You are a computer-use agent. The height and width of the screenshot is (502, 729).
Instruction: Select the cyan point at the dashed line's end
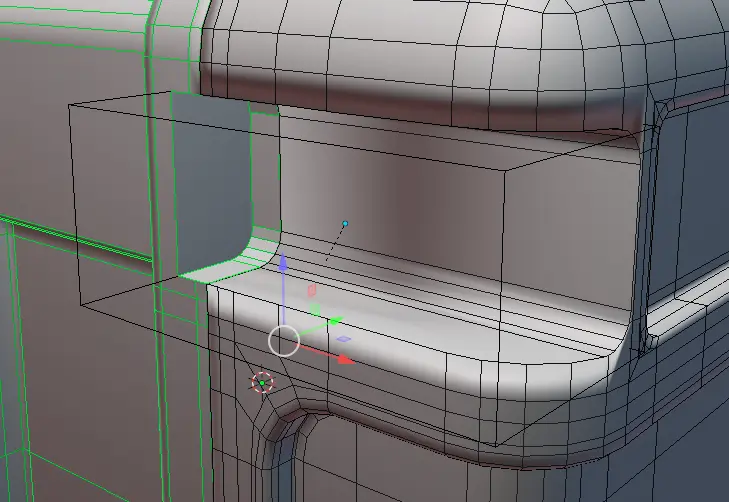[345, 223]
